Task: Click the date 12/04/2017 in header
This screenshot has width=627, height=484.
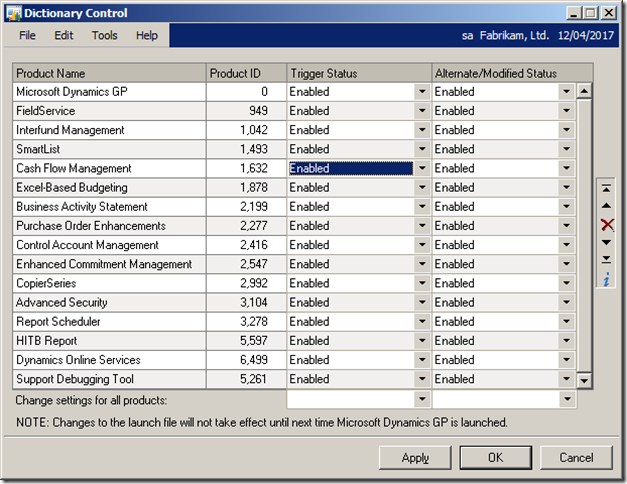Action: click(x=585, y=35)
